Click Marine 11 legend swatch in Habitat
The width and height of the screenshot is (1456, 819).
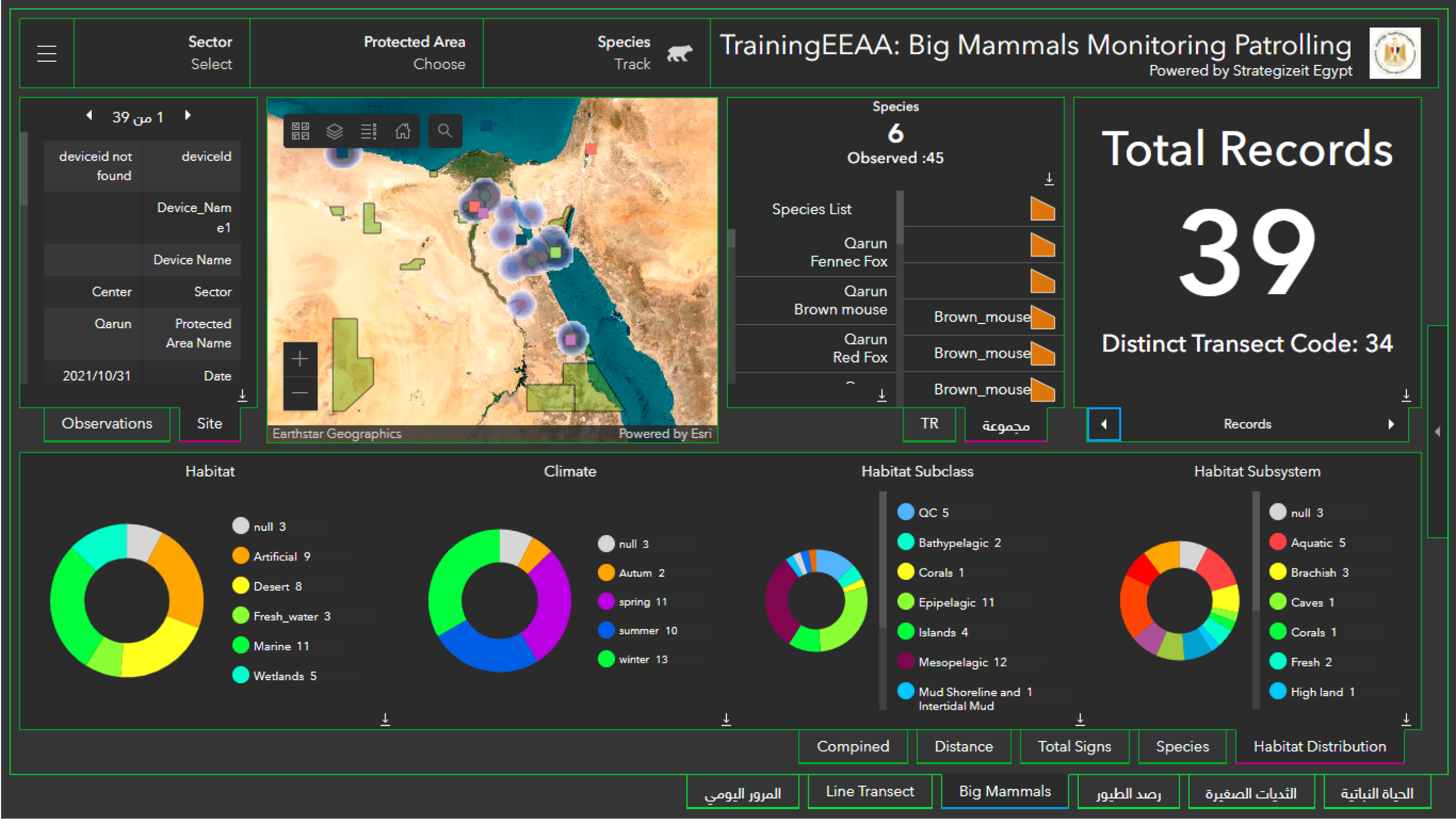pos(241,645)
